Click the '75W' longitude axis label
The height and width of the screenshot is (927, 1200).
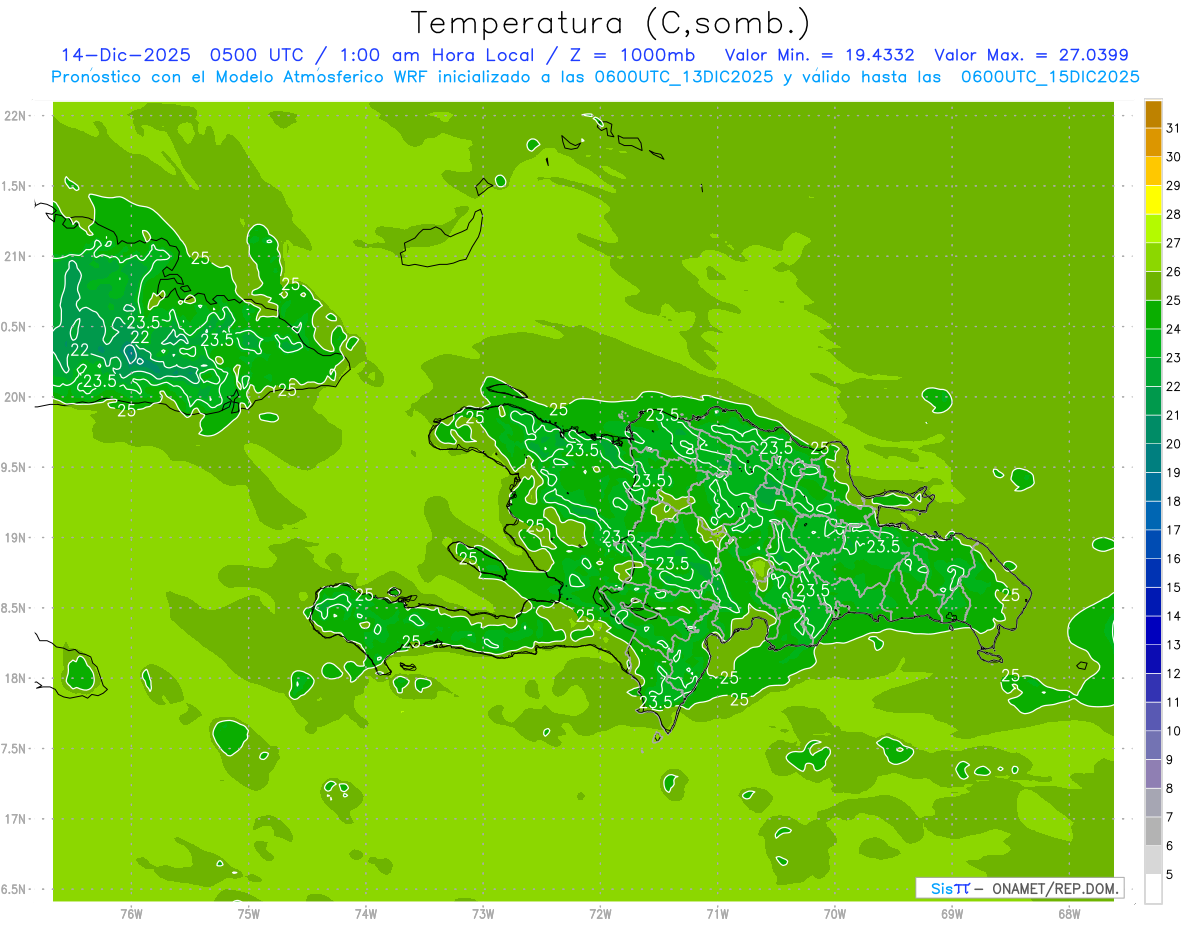click(248, 913)
